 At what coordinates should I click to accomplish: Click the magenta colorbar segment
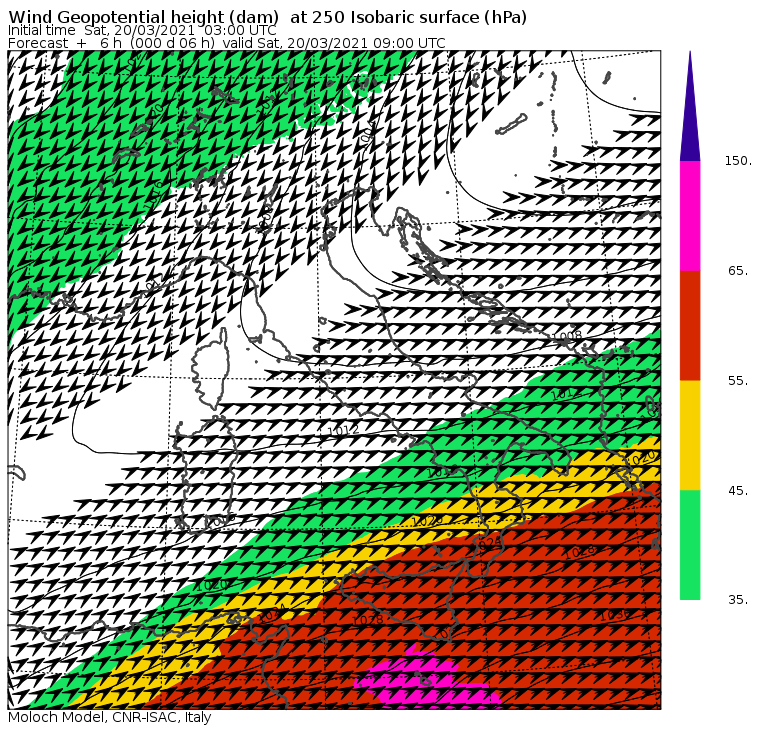tap(690, 216)
